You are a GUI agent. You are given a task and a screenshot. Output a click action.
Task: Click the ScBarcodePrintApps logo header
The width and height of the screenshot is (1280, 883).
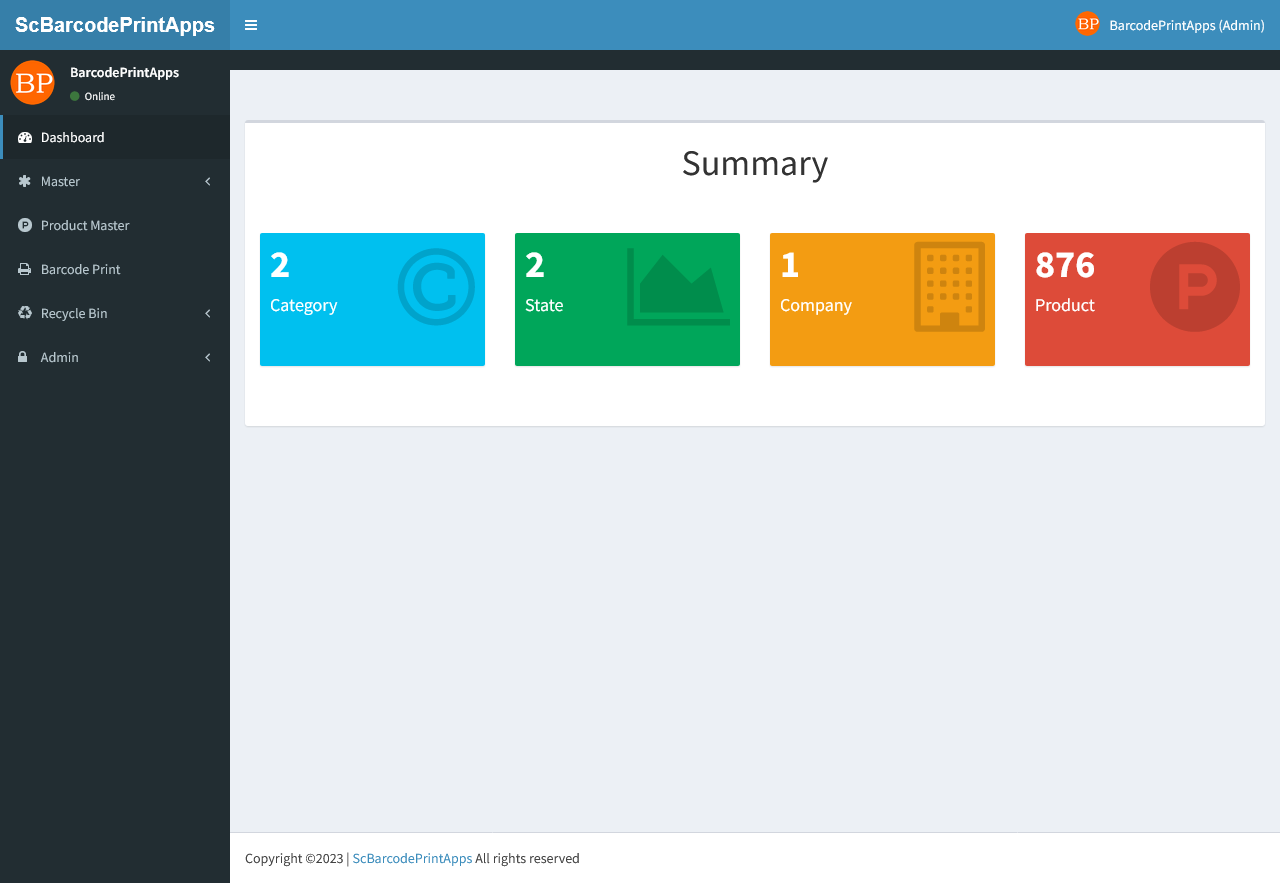pyautogui.click(x=115, y=25)
